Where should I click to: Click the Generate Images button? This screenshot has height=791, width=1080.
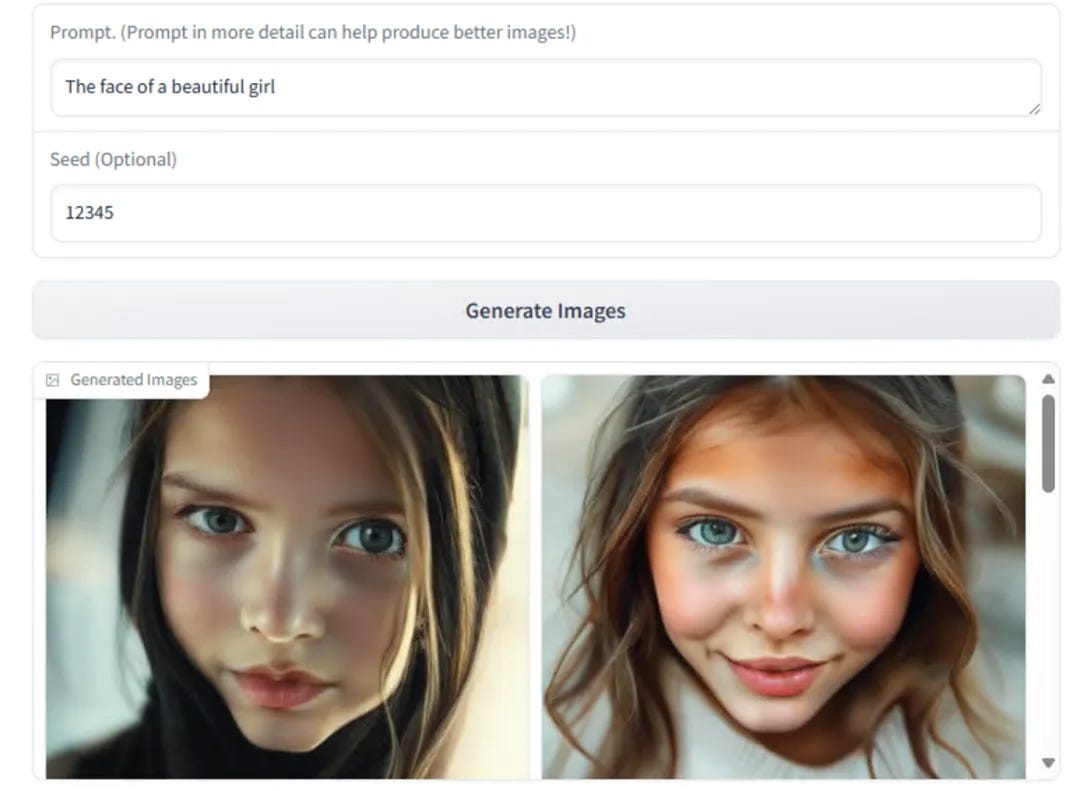pyautogui.click(x=546, y=310)
